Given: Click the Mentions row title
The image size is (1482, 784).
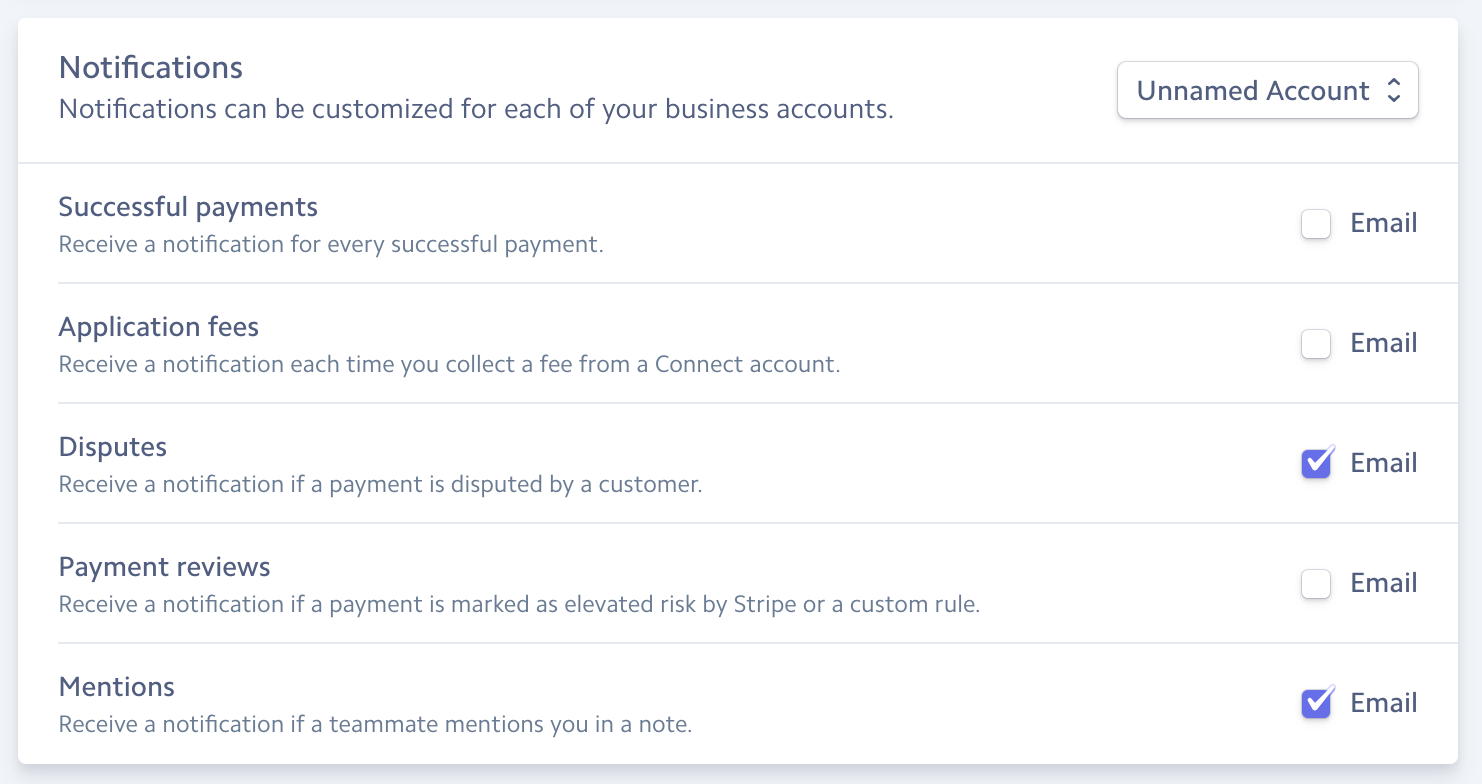Looking at the screenshot, I should point(117,687).
